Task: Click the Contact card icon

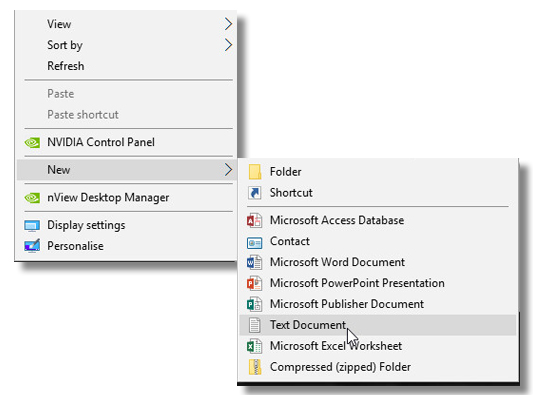Action: click(254, 242)
